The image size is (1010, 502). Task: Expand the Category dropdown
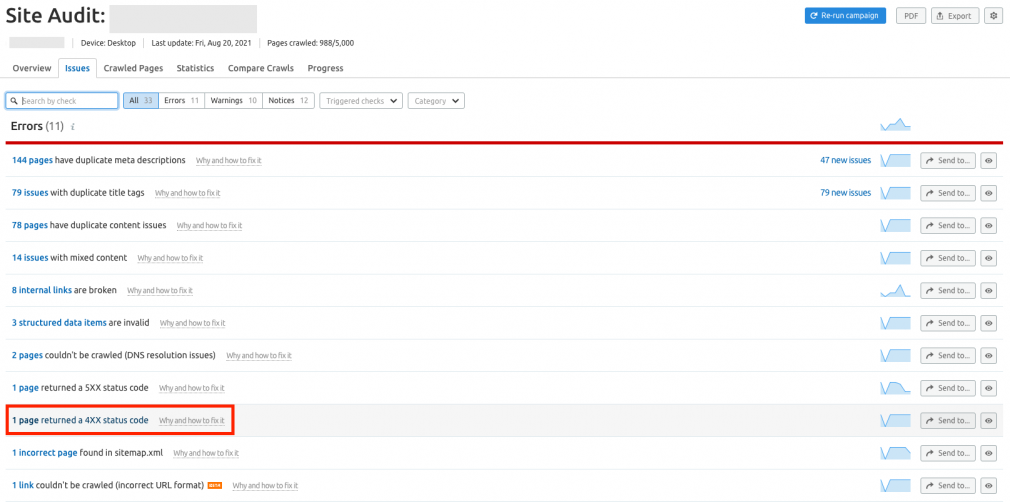point(436,101)
